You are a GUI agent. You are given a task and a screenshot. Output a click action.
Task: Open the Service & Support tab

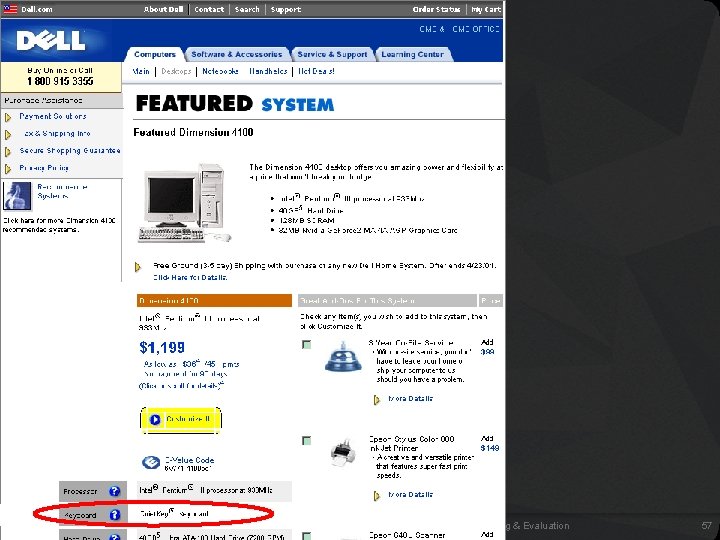click(x=332, y=54)
